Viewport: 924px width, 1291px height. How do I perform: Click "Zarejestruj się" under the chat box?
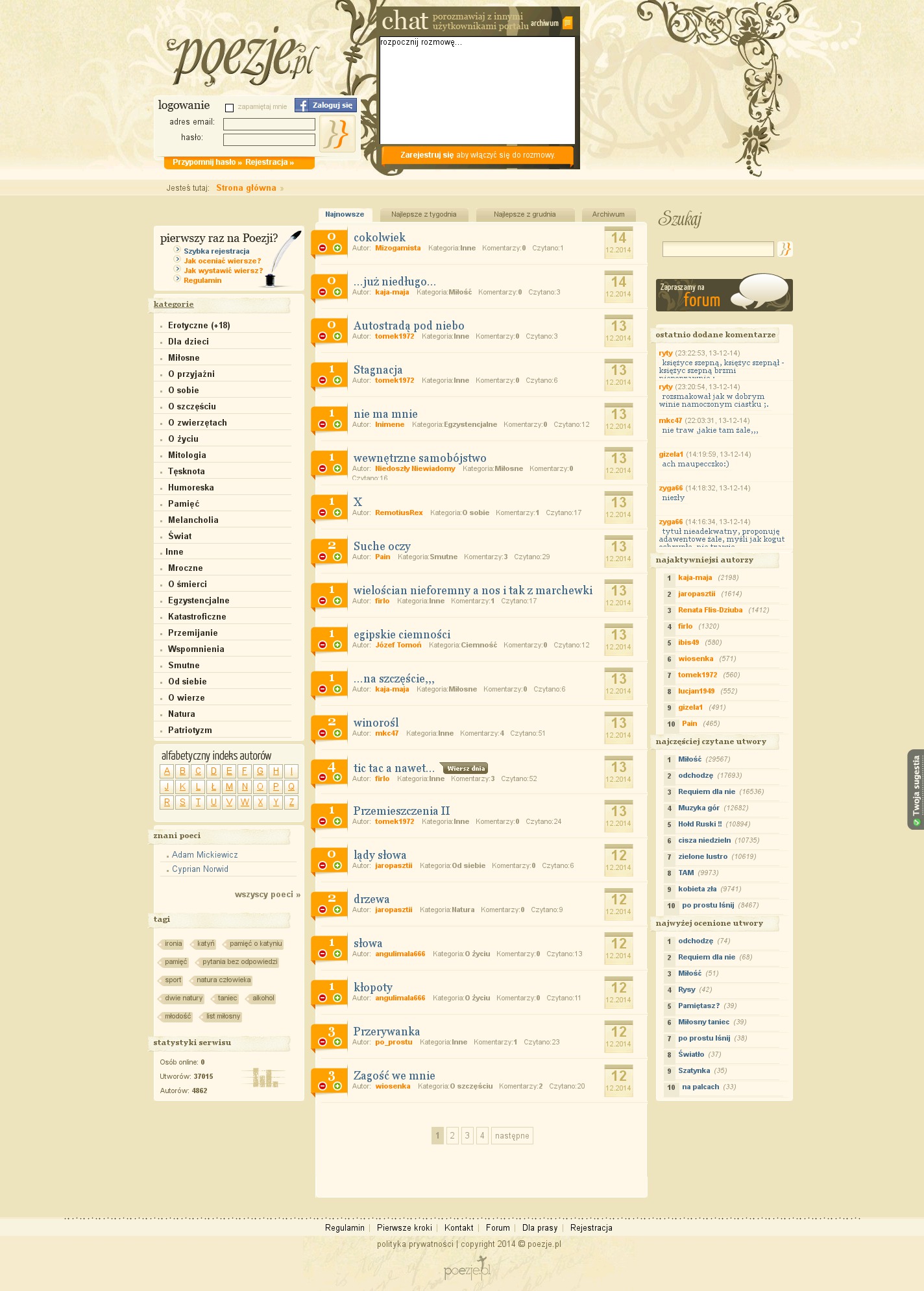pyautogui.click(x=426, y=155)
